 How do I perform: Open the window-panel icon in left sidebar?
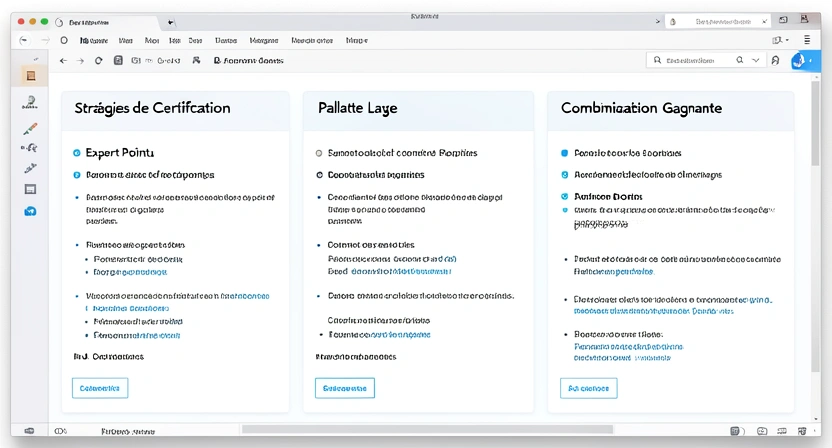30,189
